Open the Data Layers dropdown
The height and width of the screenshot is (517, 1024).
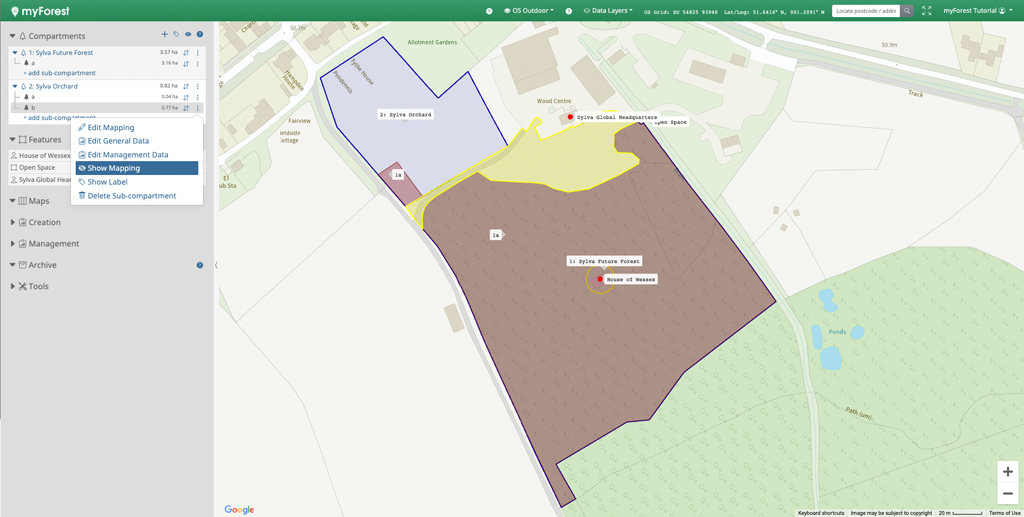(609, 10)
